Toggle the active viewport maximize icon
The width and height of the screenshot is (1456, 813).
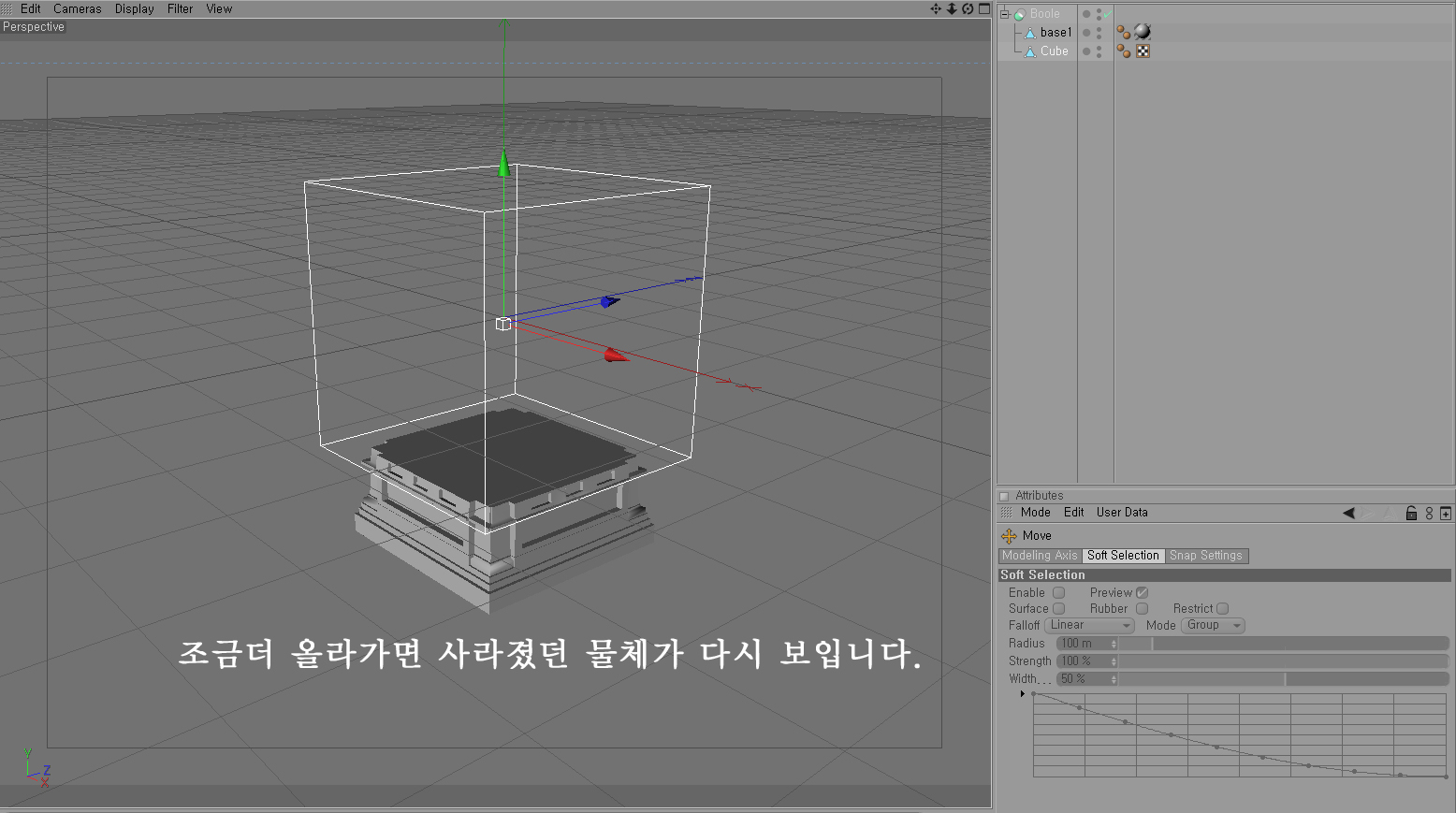click(983, 8)
